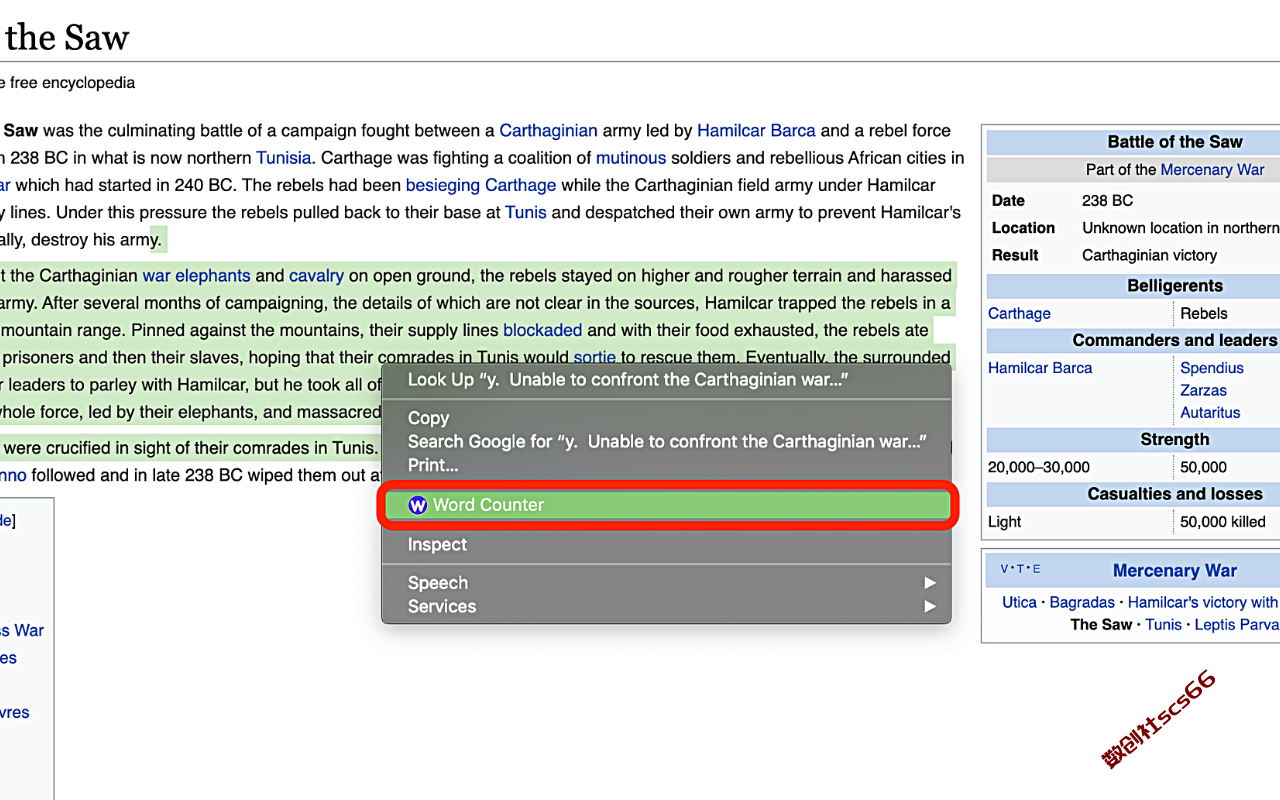Image resolution: width=1280 pixels, height=800 pixels.
Task: Open the war elephants link
Action: point(196,276)
